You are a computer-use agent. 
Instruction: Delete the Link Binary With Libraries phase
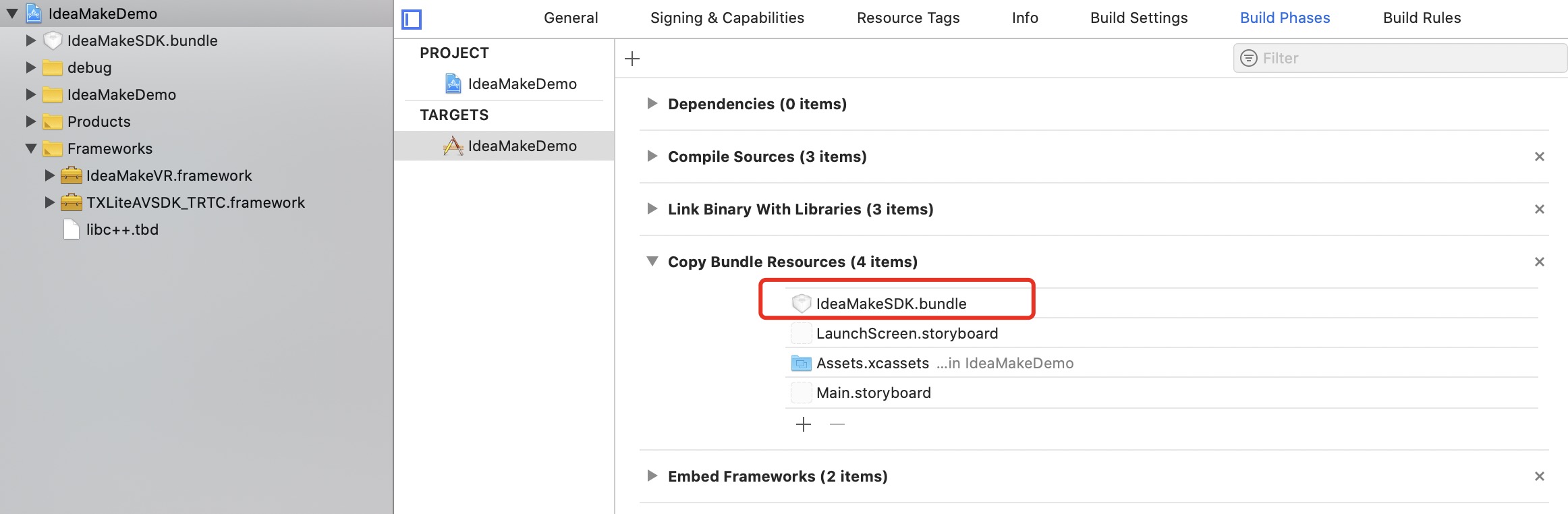[x=1539, y=209]
